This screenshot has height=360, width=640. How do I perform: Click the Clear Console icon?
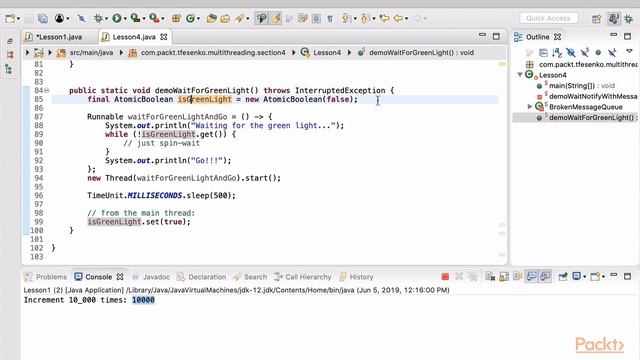pos(490,277)
